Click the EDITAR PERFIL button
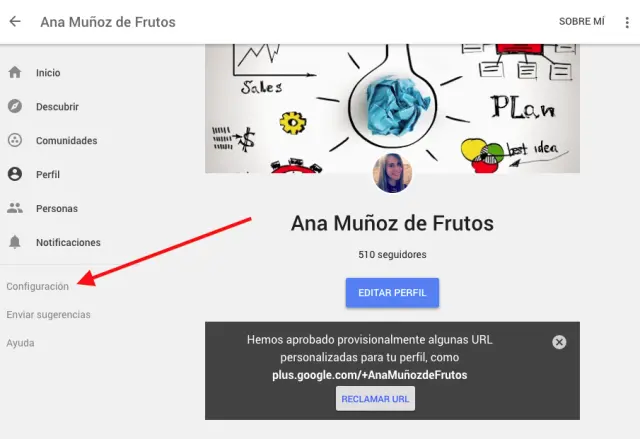 pos(392,293)
